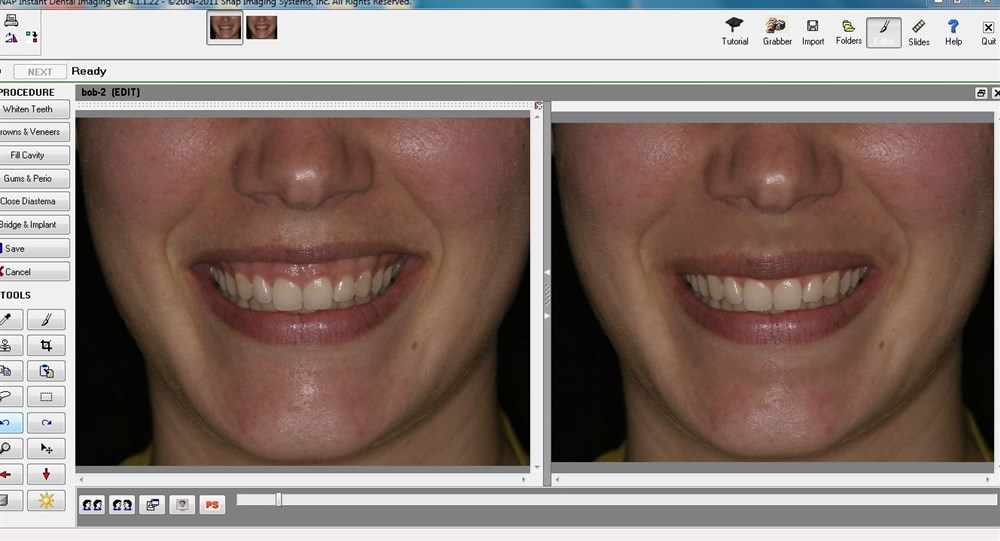Click the overlapping windows icon

click(x=152, y=505)
